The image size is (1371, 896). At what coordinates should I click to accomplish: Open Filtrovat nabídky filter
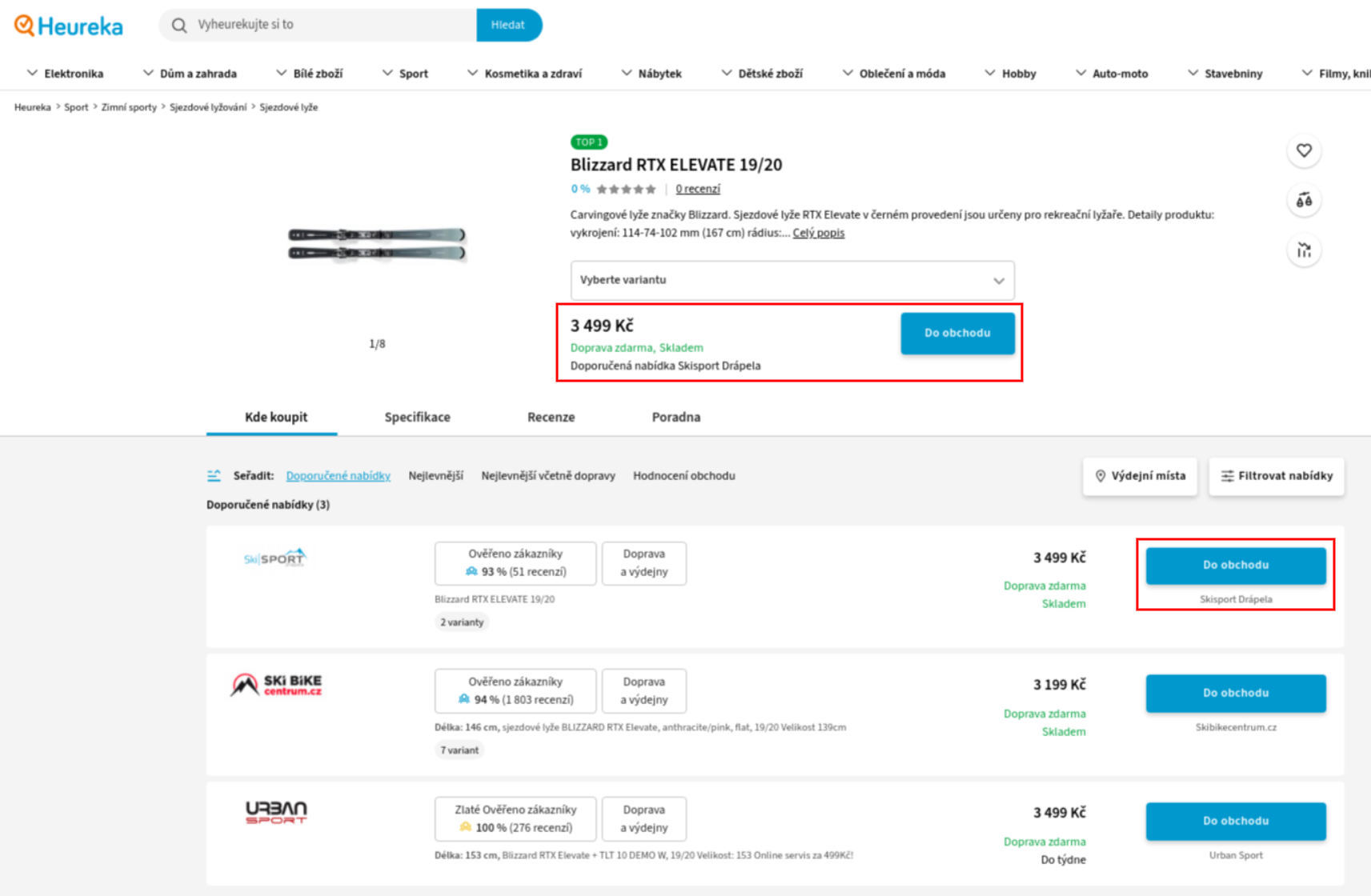tap(1277, 476)
